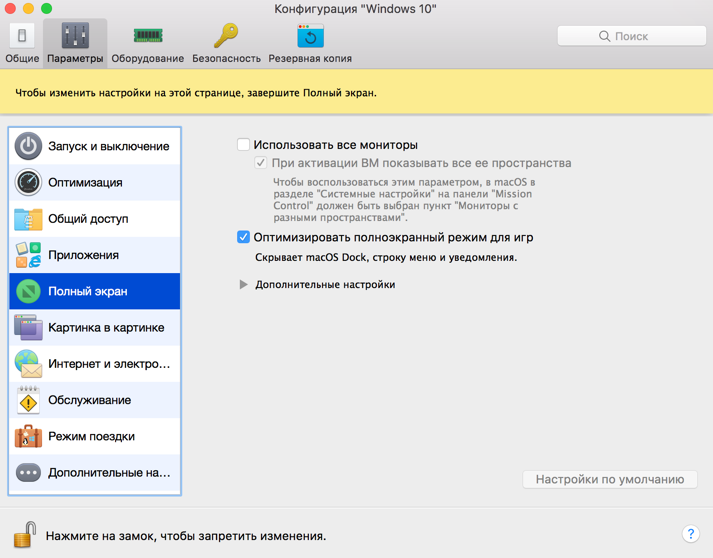Click the speedometer icon for Оптимизация
713x558 pixels.
pos(28,182)
